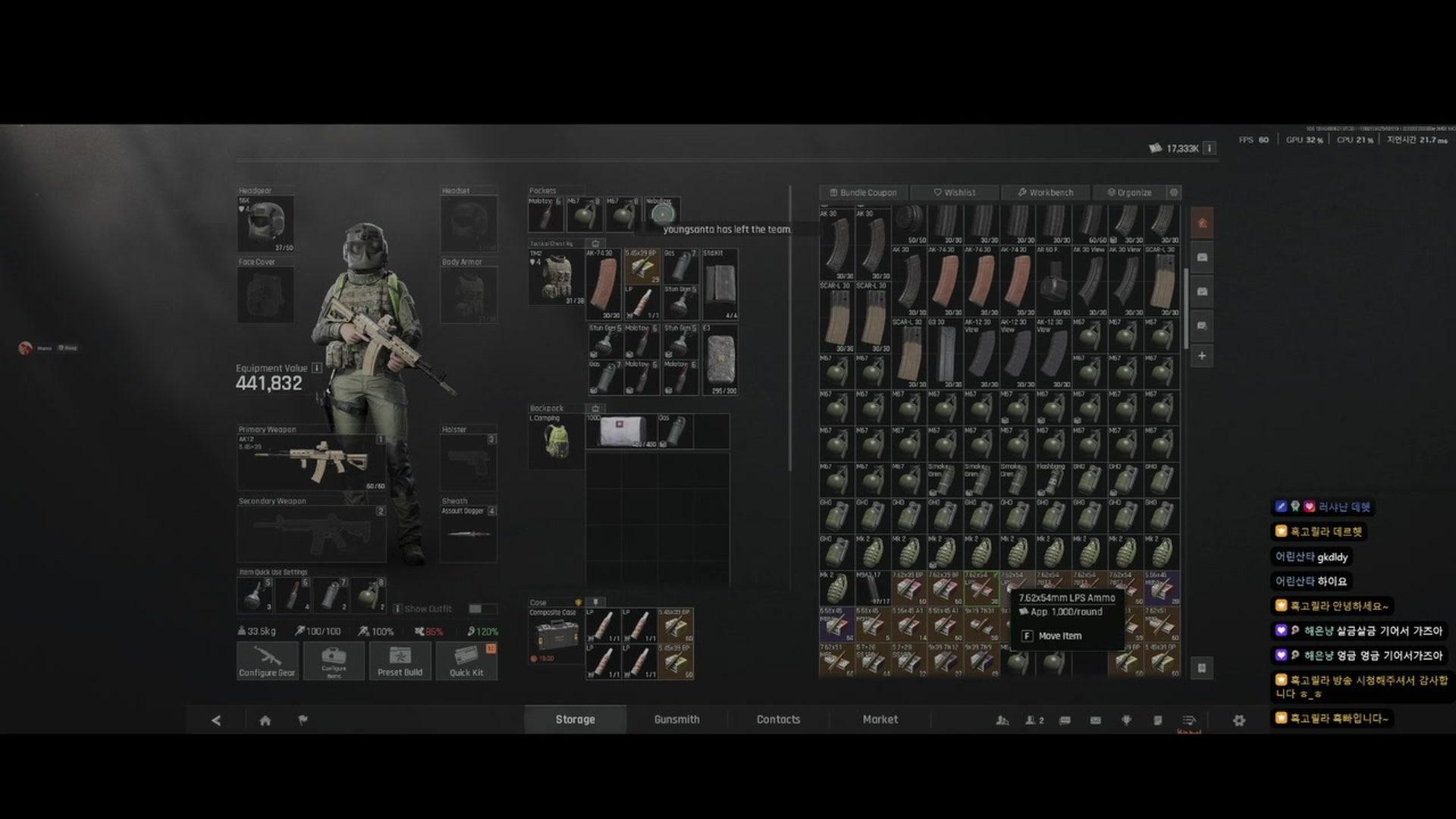Click Equipment Value info icon
The width and height of the screenshot is (1456, 819).
[317, 368]
